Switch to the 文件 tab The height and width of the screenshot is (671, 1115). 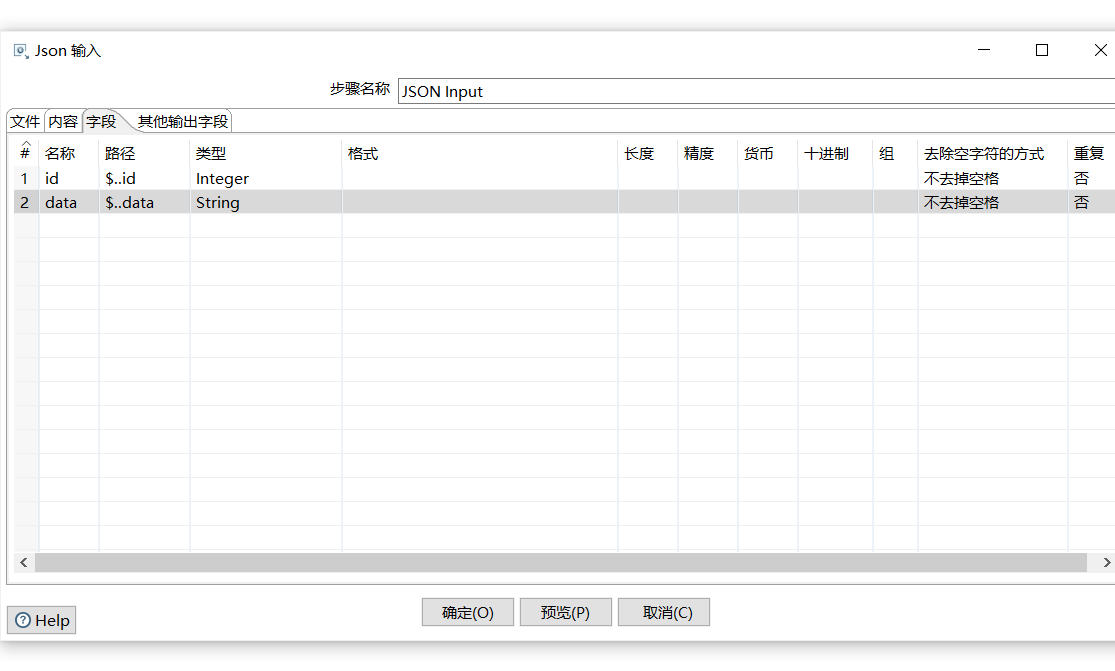[25, 122]
